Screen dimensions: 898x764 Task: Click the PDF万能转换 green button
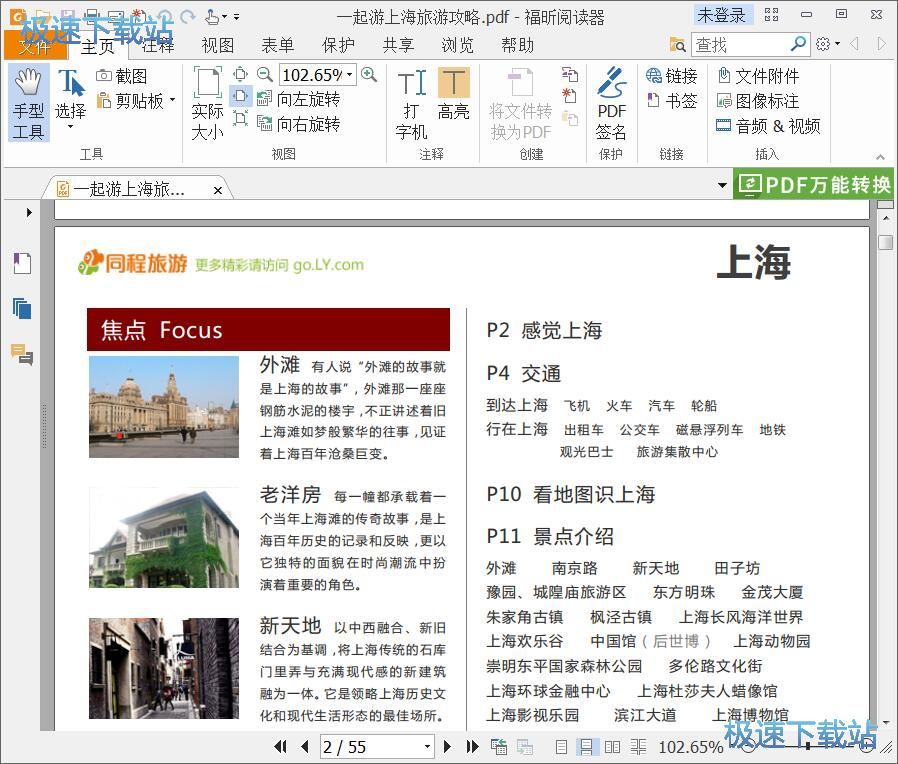[812, 185]
